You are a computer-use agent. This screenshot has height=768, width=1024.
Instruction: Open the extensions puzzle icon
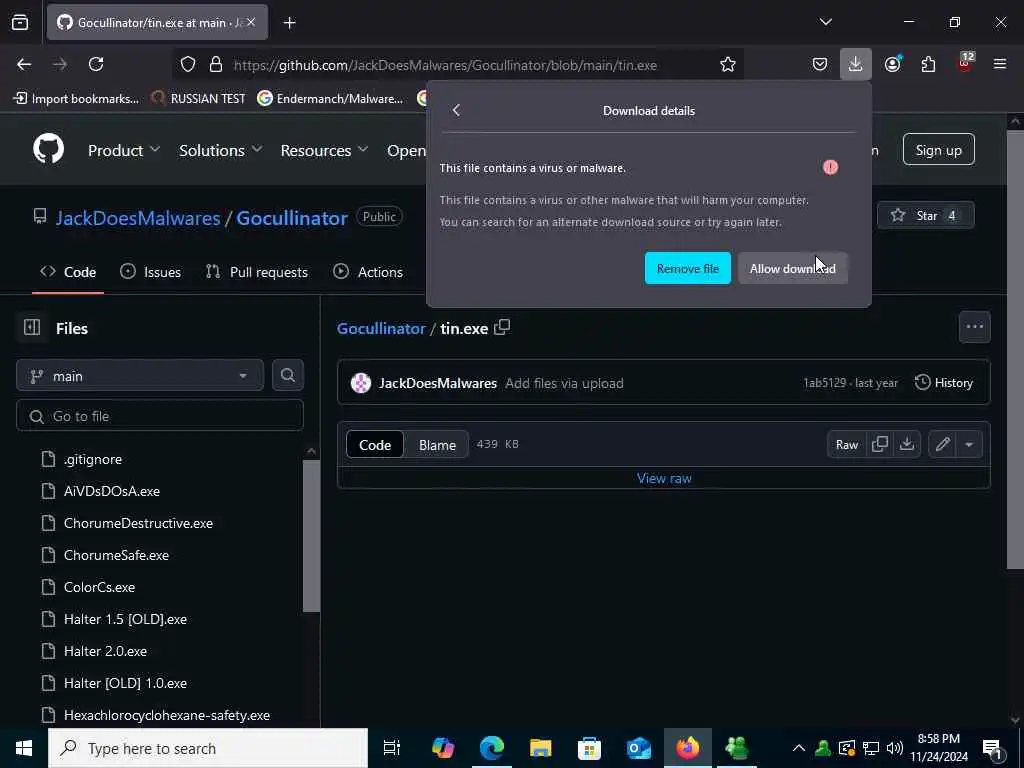(x=928, y=64)
